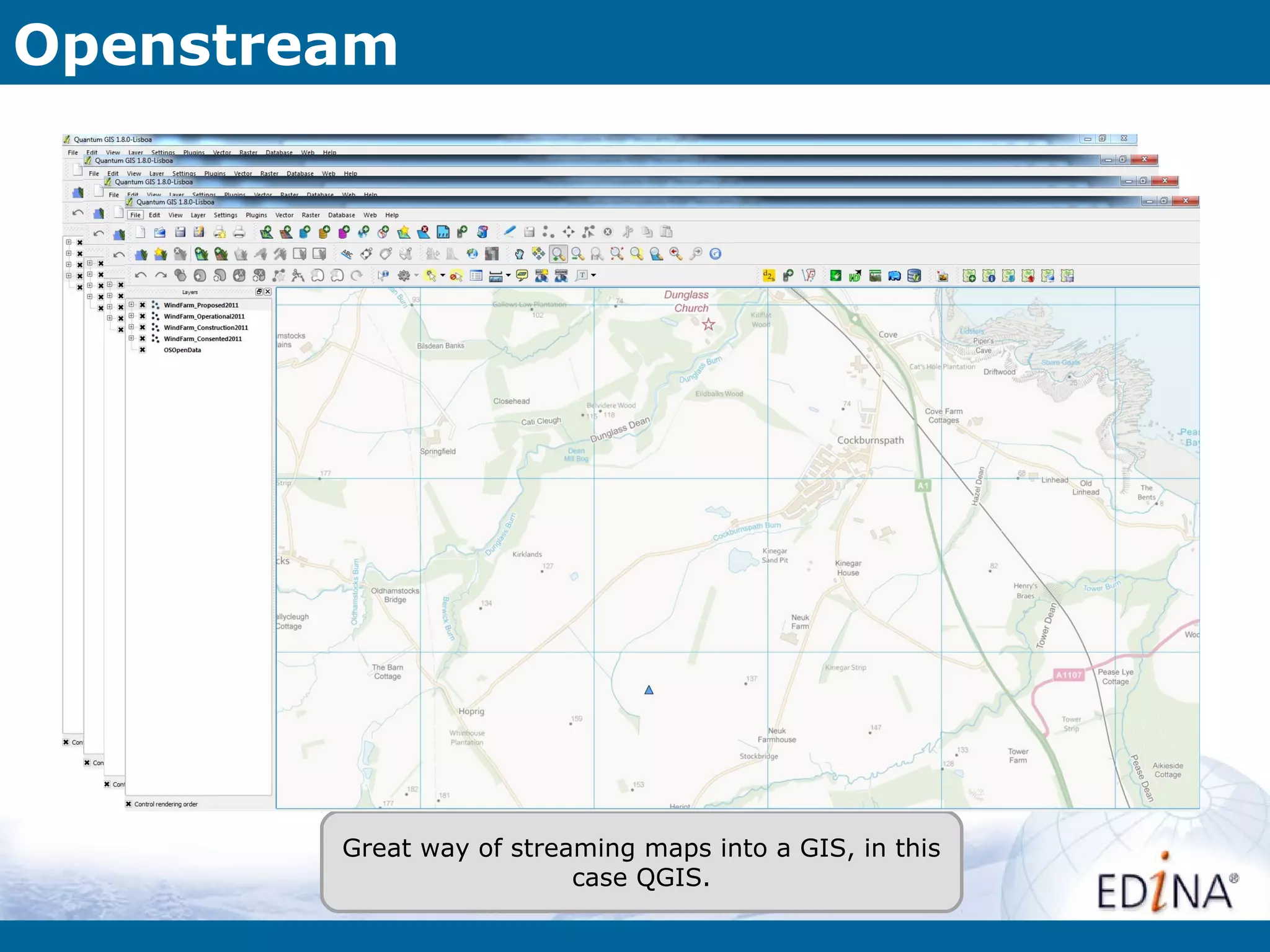Click the Zoom Full extent icon
The height and width of the screenshot is (952, 1270).
pyautogui.click(x=616, y=254)
